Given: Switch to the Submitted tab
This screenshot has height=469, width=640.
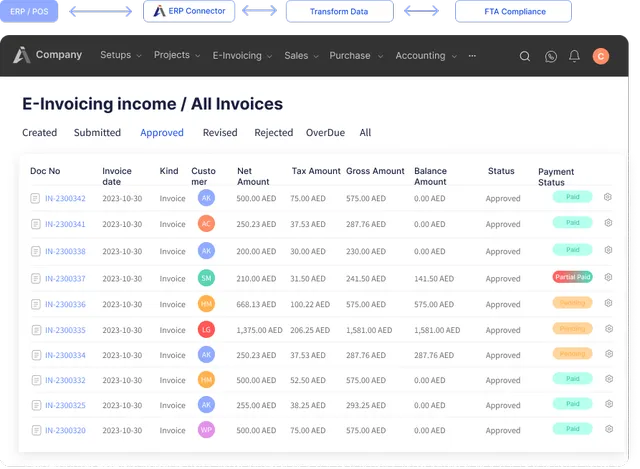Looking at the screenshot, I should click(97, 133).
